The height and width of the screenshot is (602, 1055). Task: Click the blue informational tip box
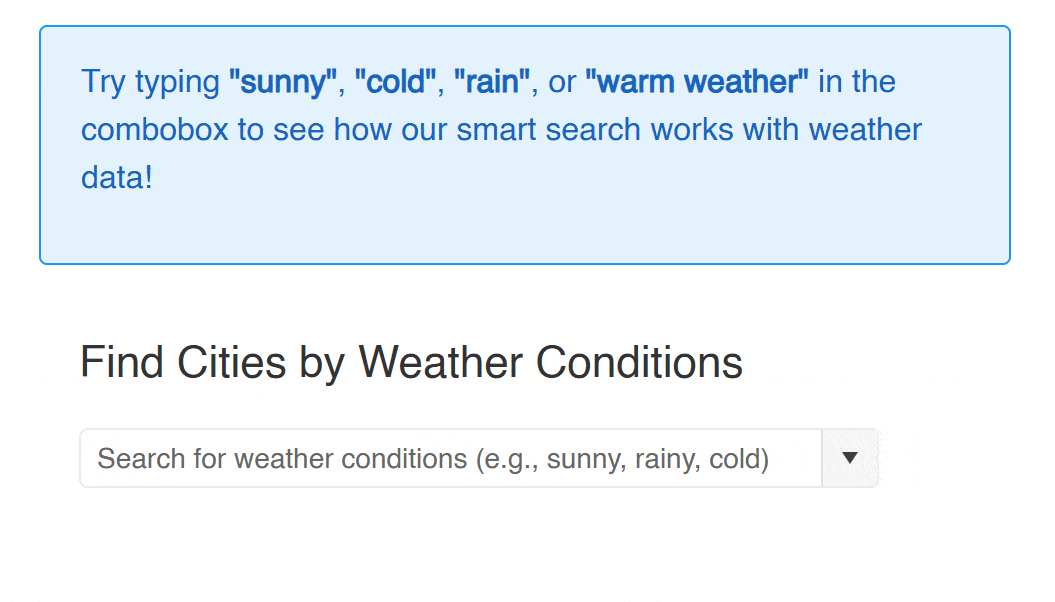(525, 145)
